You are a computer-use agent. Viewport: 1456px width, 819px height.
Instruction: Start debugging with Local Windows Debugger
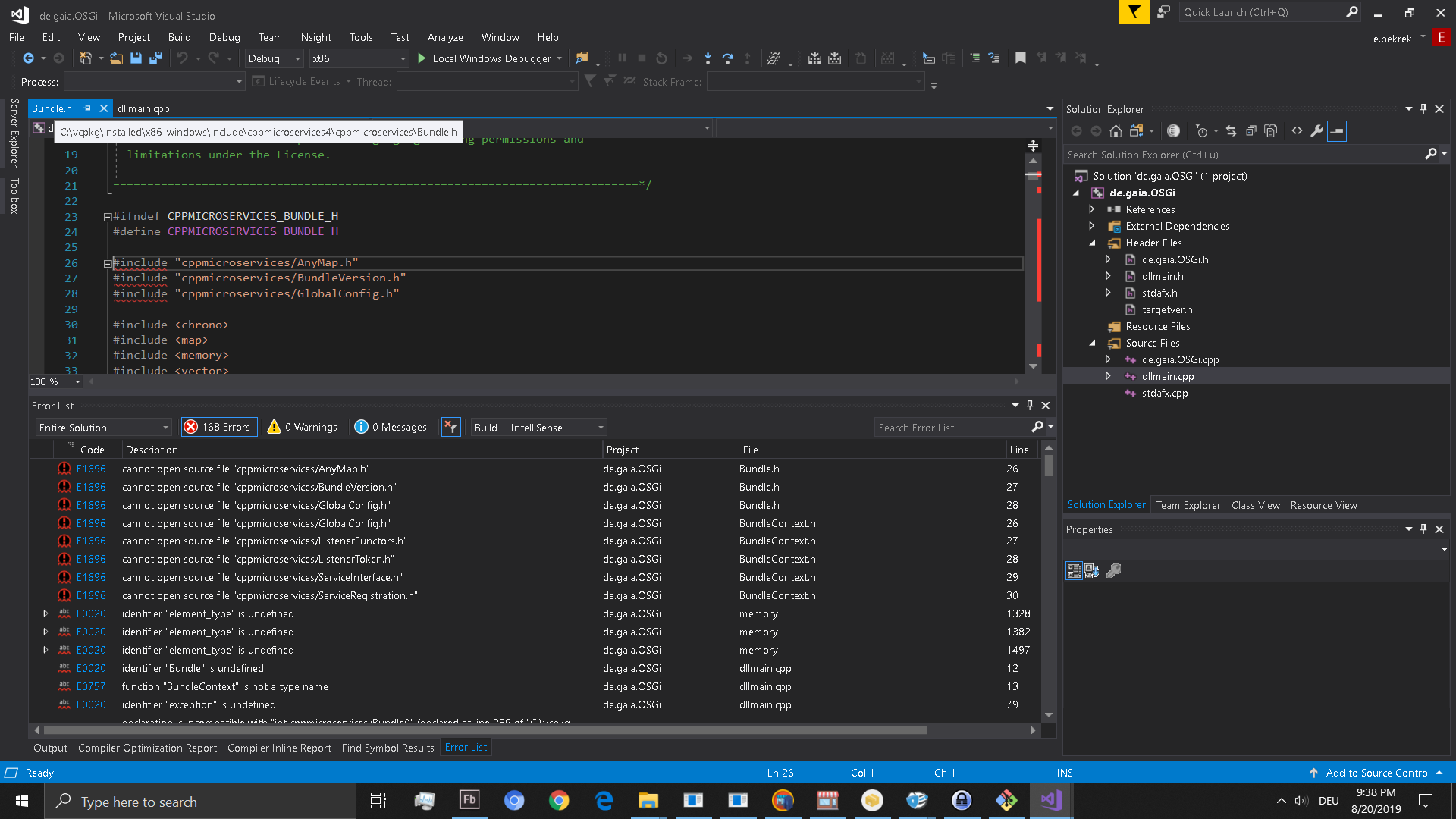[488, 58]
